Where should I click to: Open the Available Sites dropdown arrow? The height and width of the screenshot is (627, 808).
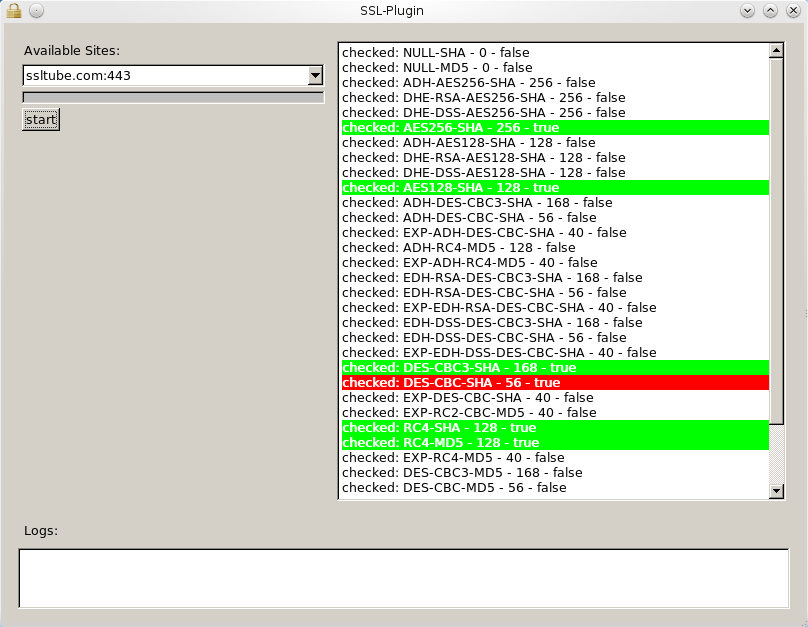[x=315, y=76]
